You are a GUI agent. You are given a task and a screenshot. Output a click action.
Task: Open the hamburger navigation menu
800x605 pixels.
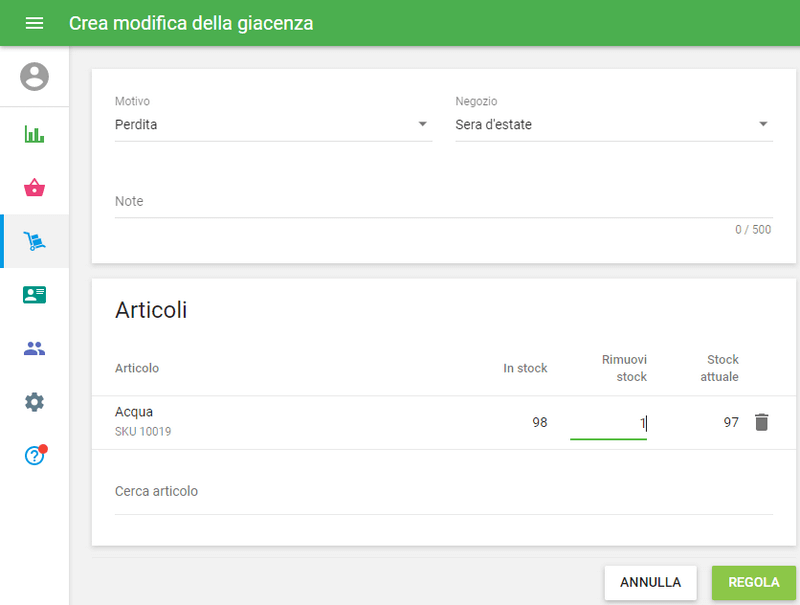34,23
